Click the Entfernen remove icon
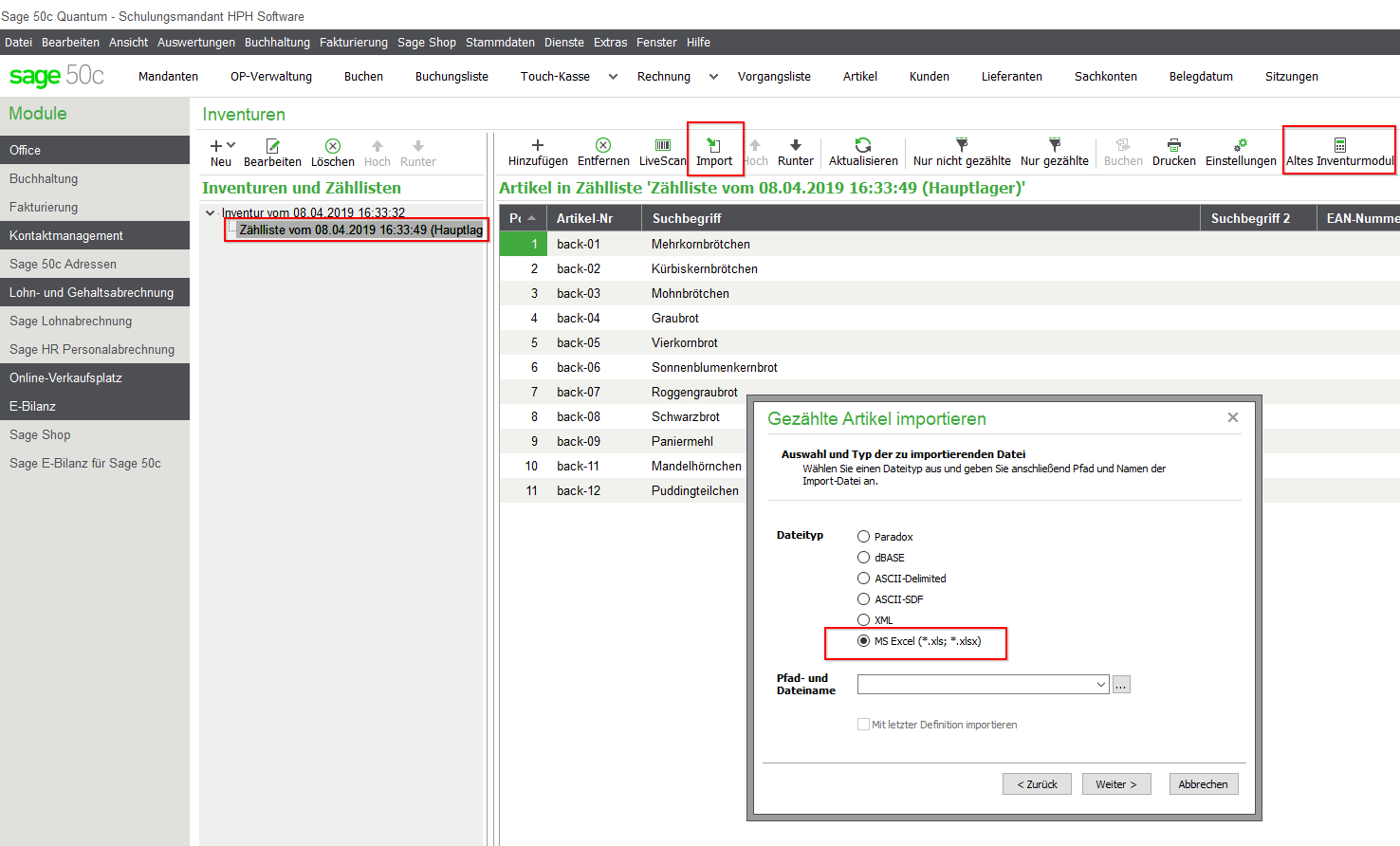 point(603,145)
